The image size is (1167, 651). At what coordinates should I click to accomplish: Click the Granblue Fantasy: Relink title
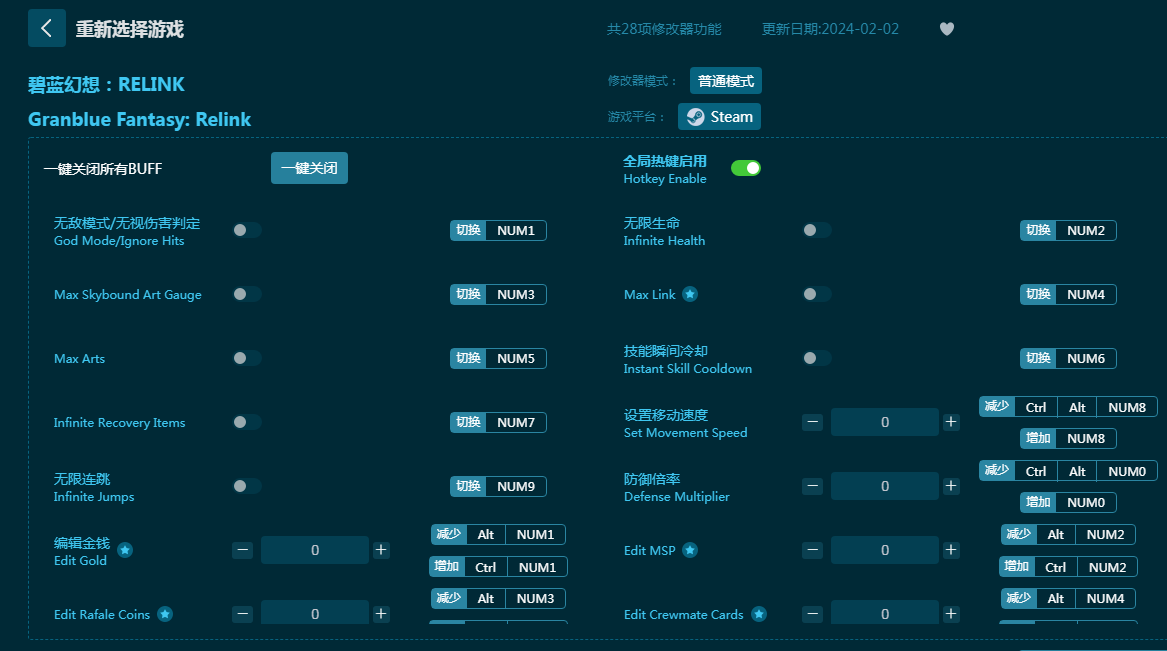click(139, 119)
